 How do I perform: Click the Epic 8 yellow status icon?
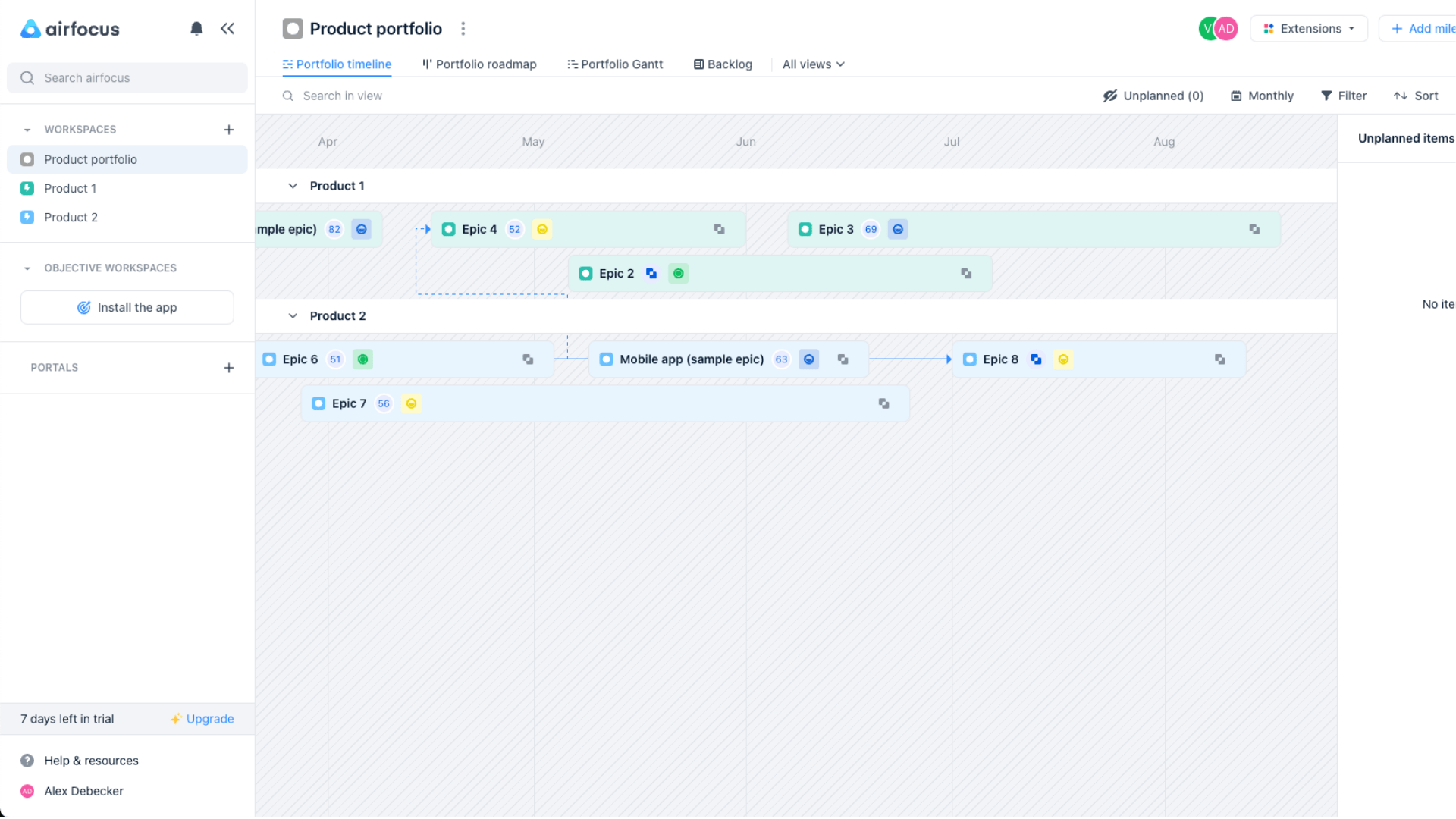pos(1063,359)
